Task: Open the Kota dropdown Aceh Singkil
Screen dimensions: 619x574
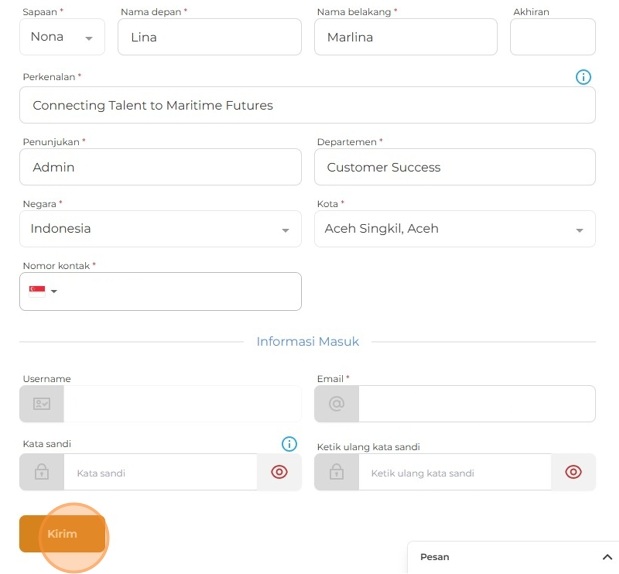Action: [455, 229]
